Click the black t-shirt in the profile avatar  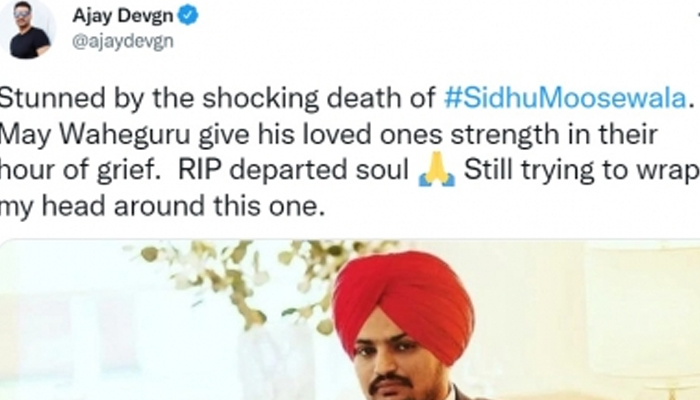pyautogui.click(x=29, y=44)
